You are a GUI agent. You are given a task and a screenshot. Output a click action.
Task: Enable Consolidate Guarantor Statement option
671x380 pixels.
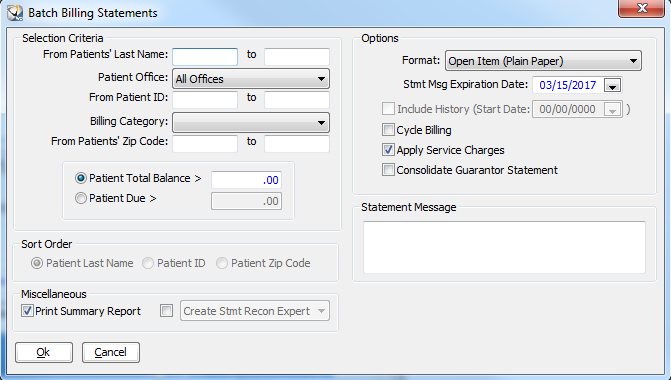click(x=388, y=170)
